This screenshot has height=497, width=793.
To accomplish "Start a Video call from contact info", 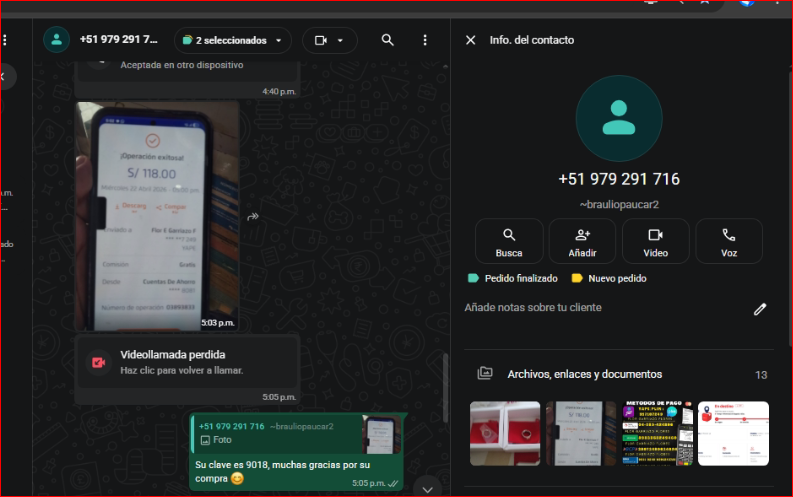I will pos(655,241).
